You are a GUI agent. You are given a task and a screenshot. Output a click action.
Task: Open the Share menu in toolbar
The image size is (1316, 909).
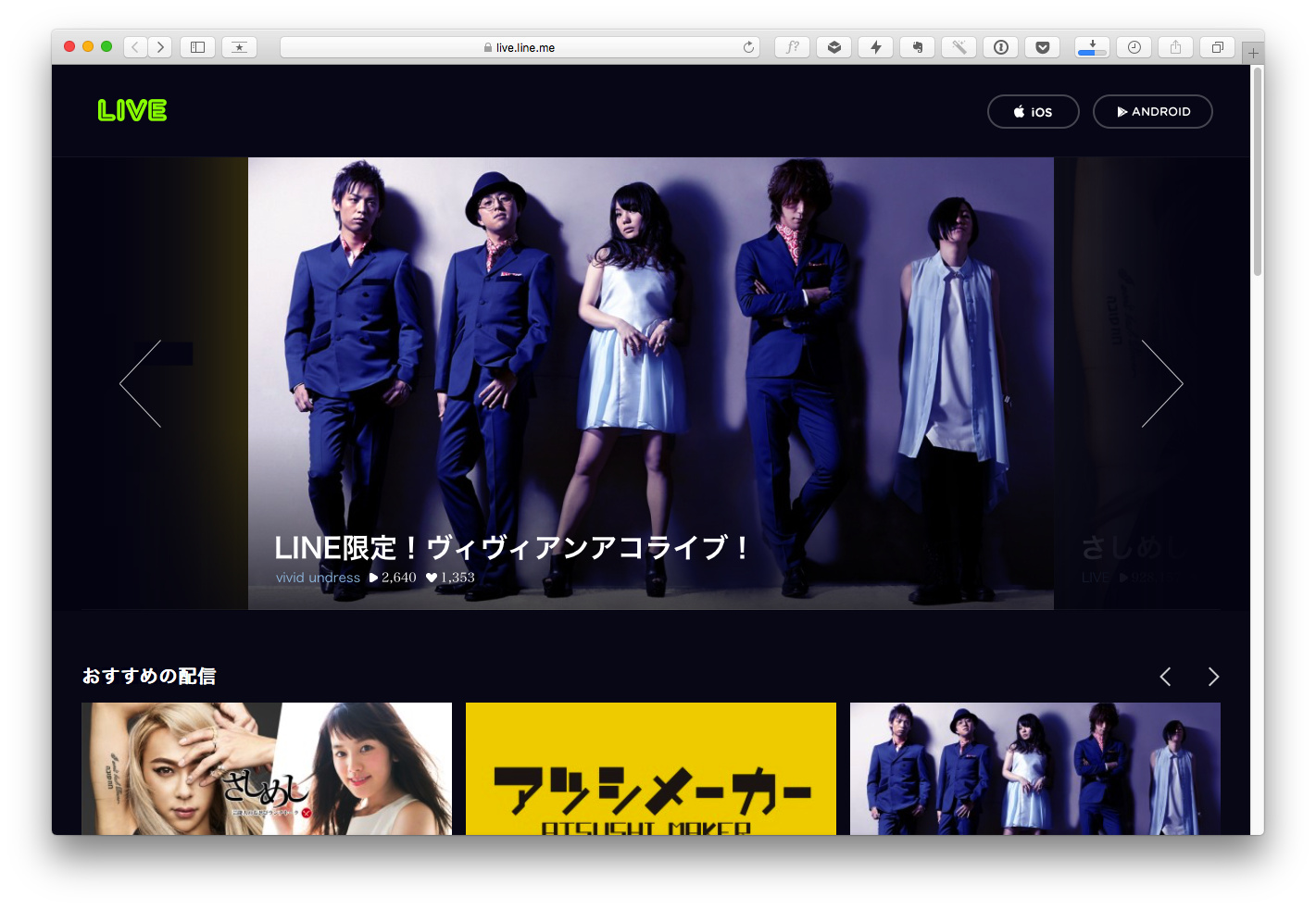coord(1175,47)
